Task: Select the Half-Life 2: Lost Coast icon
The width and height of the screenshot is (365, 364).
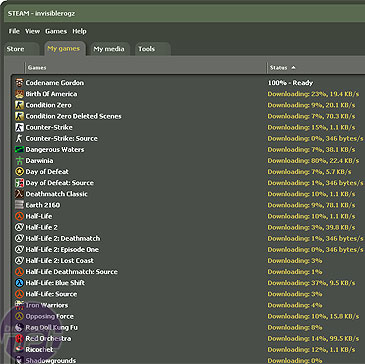Action: [20, 261]
